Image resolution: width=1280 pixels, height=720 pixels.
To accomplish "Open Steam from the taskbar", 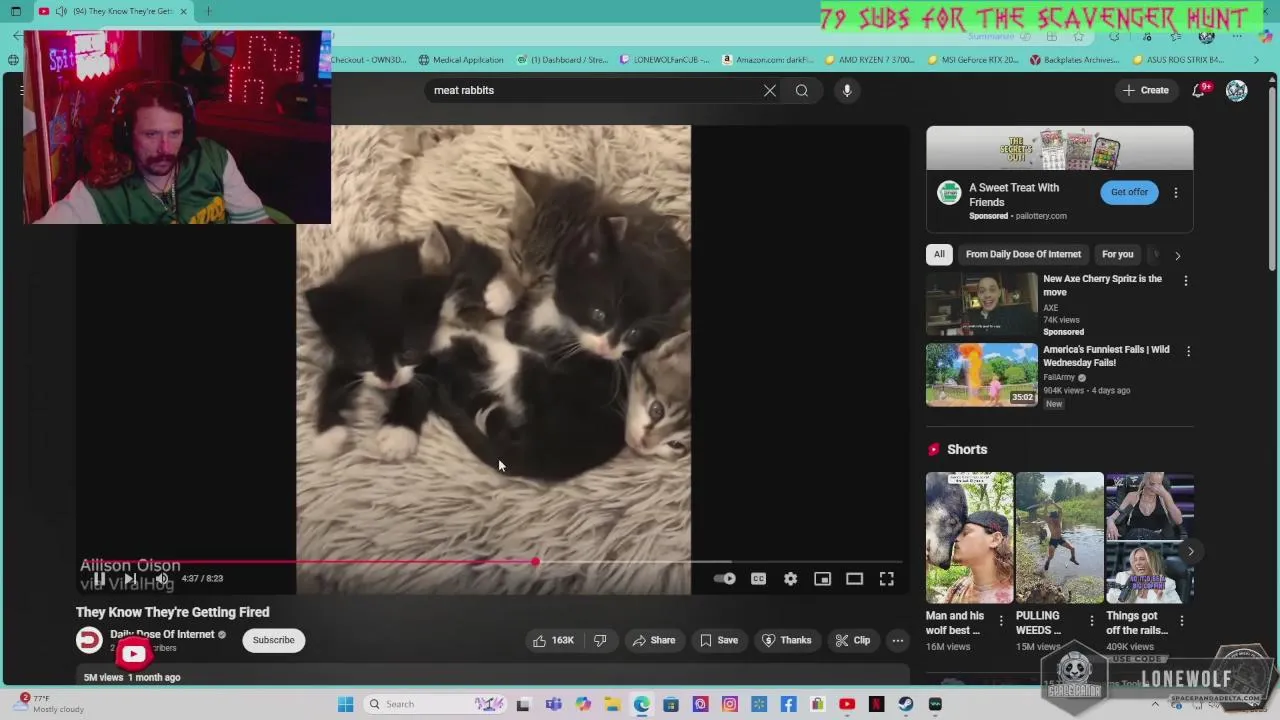I will (x=906, y=704).
